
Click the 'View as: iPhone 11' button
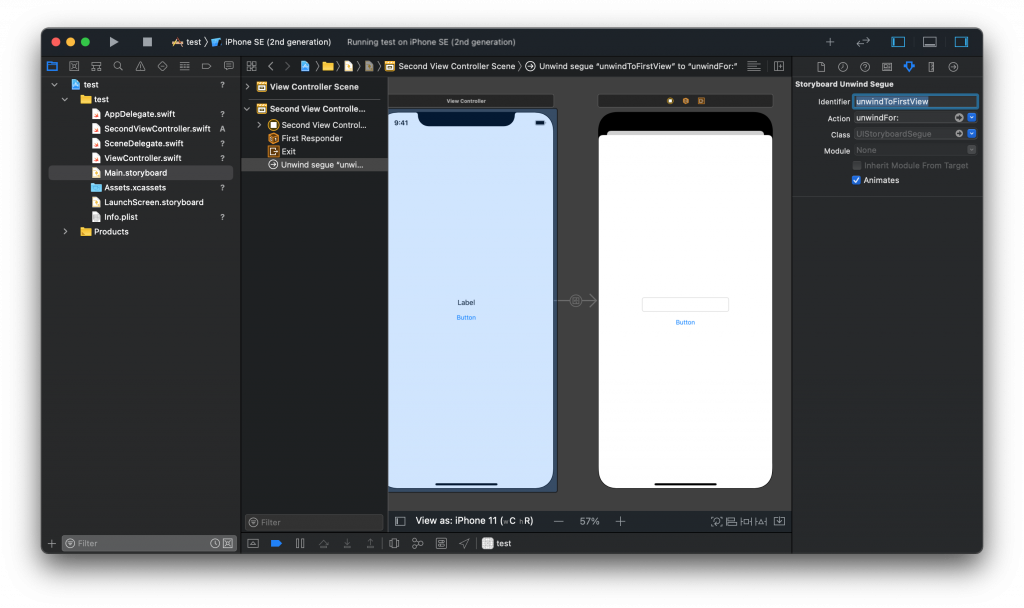pos(474,521)
